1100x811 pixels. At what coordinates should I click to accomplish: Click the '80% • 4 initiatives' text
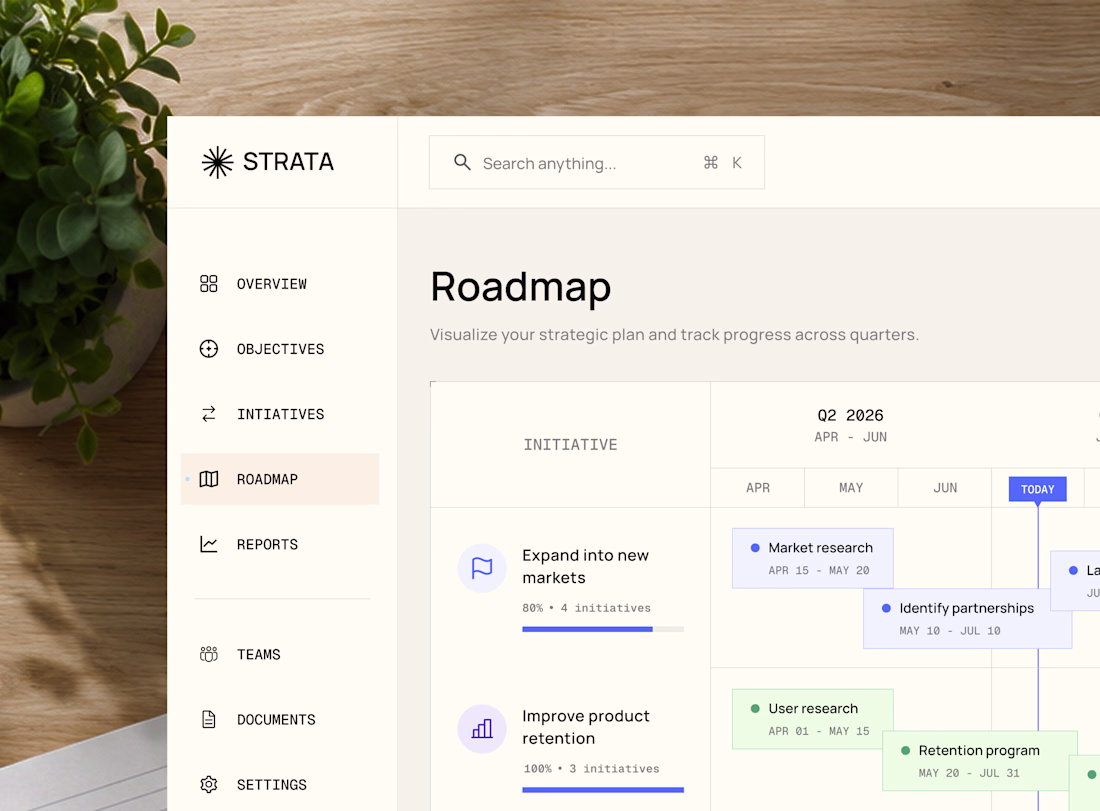tap(586, 608)
